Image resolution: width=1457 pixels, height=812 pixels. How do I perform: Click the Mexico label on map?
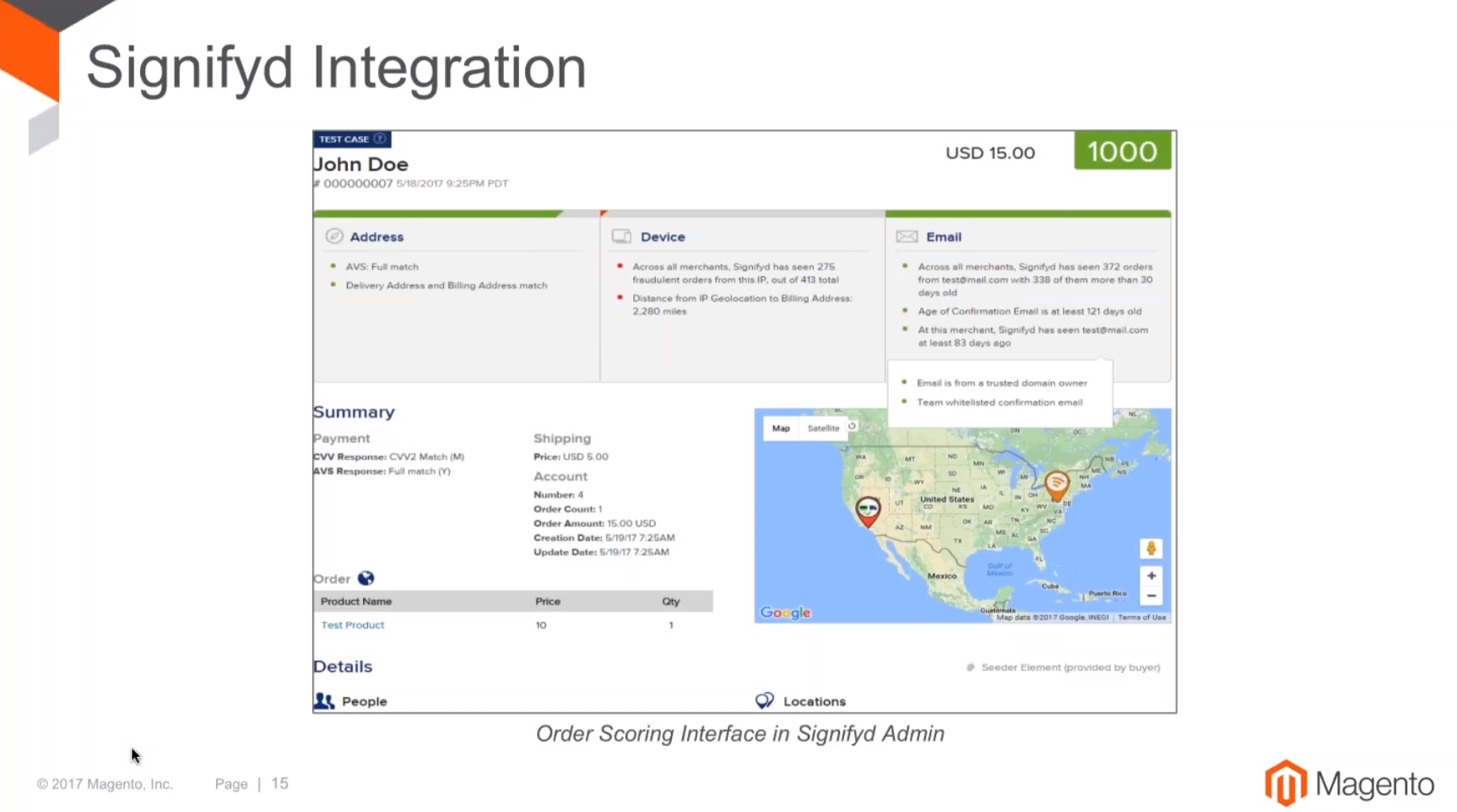coord(942,576)
